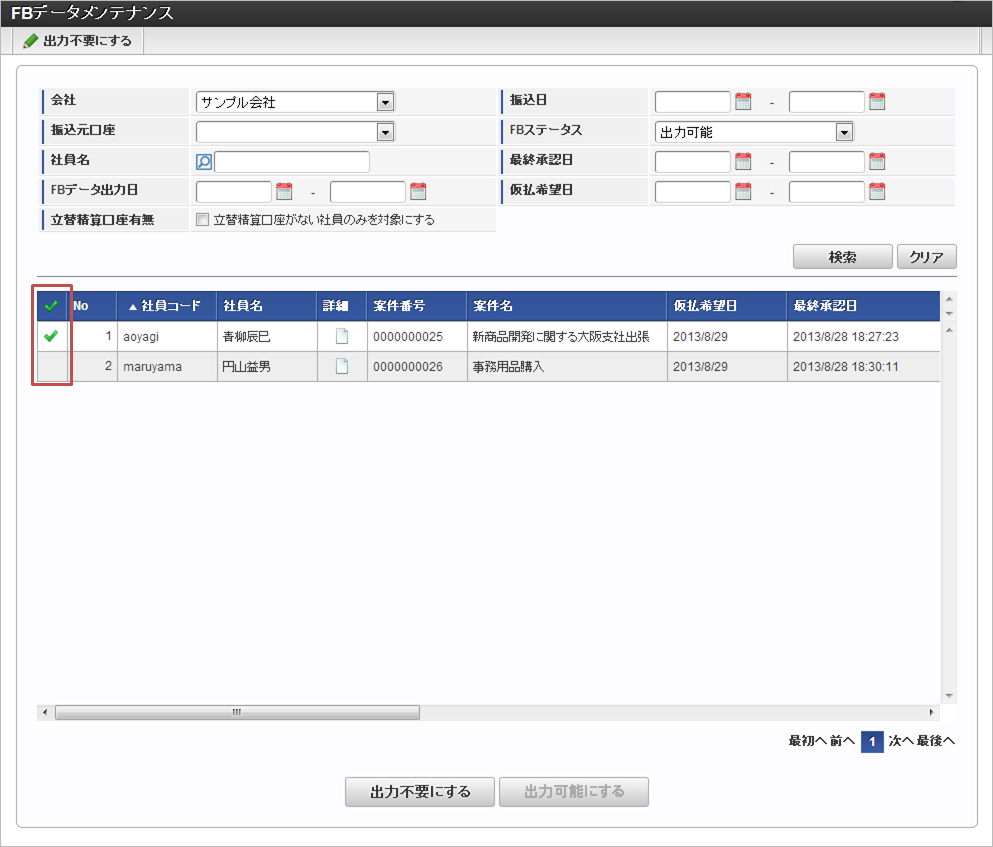The height and width of the screenshot is (847, 993).
Task: Open the FBステータス dropdown
Action: click(844, 132)
